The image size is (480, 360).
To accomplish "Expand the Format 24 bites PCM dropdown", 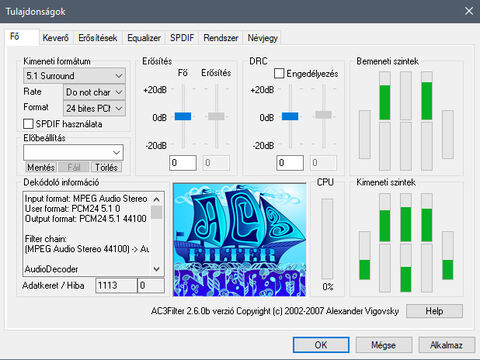I will coord(94,108).
